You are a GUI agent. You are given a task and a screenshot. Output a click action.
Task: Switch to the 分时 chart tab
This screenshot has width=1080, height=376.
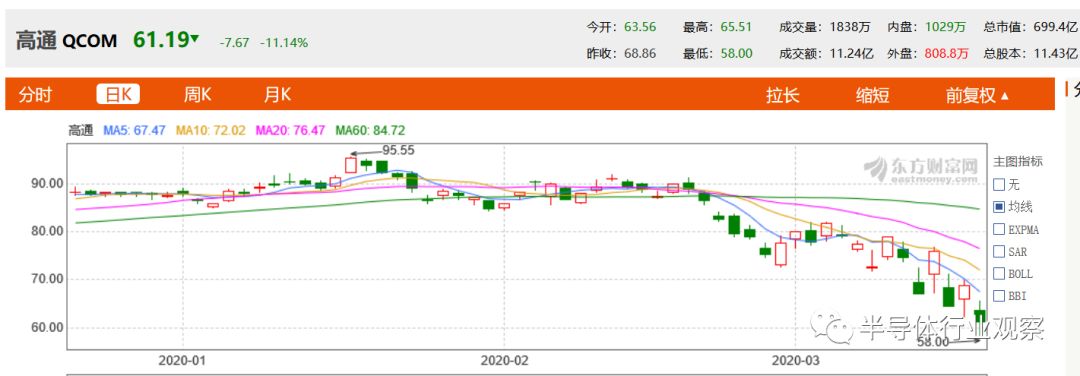point(35,95)
